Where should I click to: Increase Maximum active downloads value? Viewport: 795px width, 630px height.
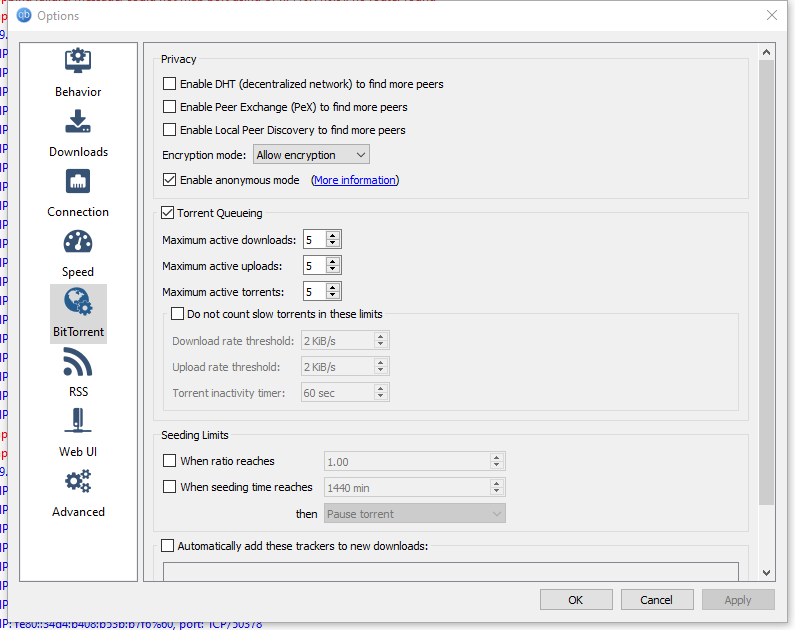(333, 235)
